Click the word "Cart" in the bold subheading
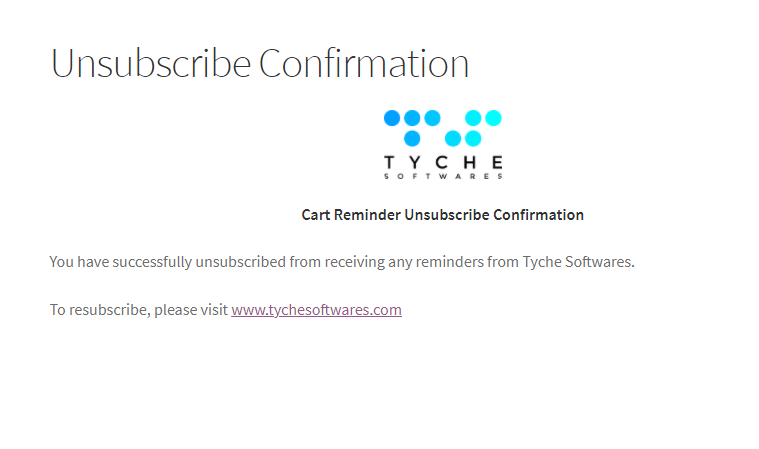Viewport: 759px width, 449px height. pyautogui.click(x=316, y=215)
